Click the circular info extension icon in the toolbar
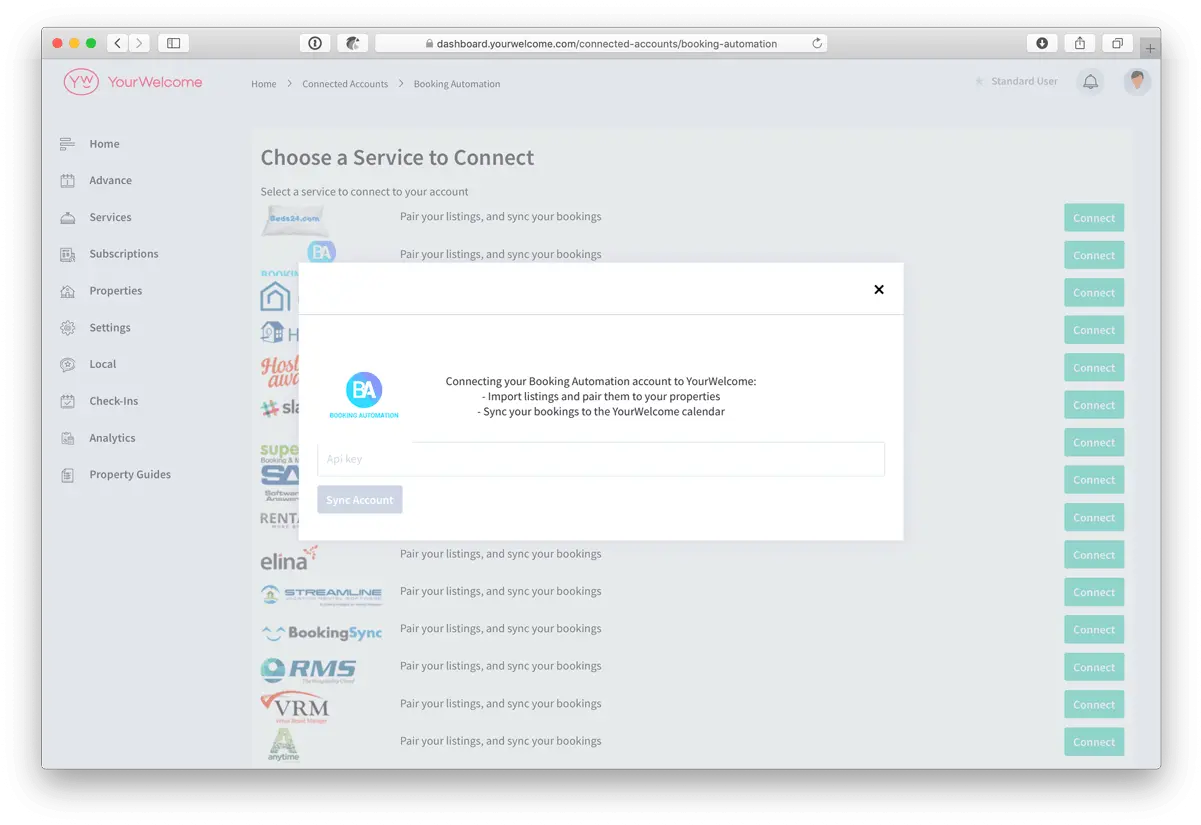This screenshot has height=825, width=1201. click(x=315, y=43)
